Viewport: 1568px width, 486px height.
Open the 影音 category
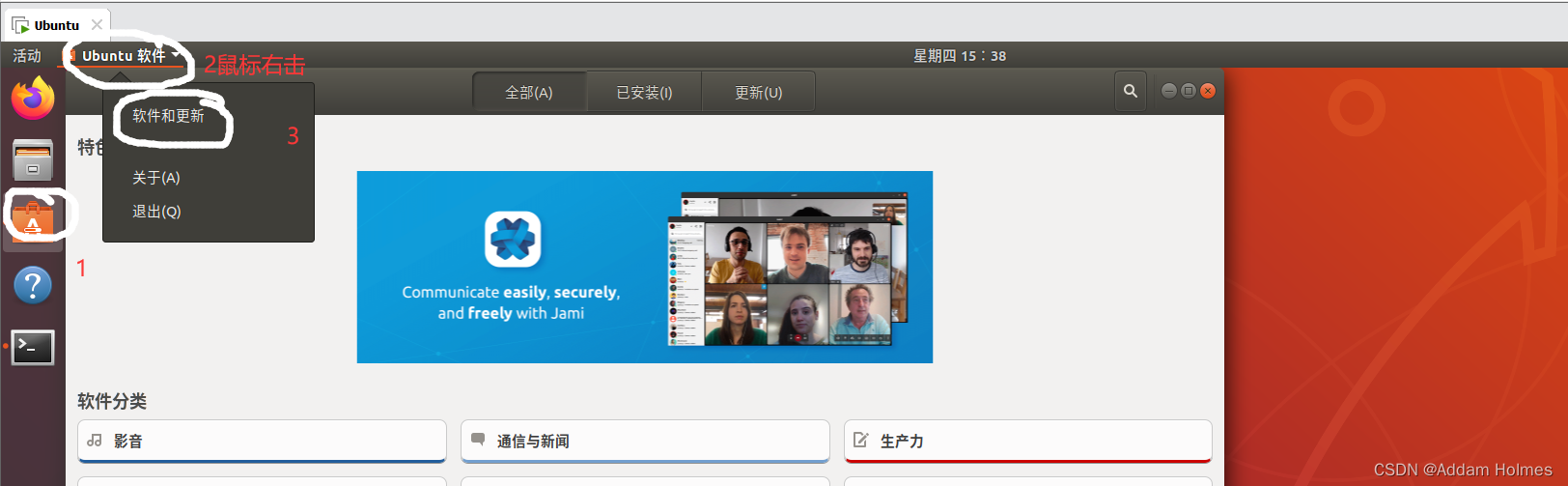point(262,441)
